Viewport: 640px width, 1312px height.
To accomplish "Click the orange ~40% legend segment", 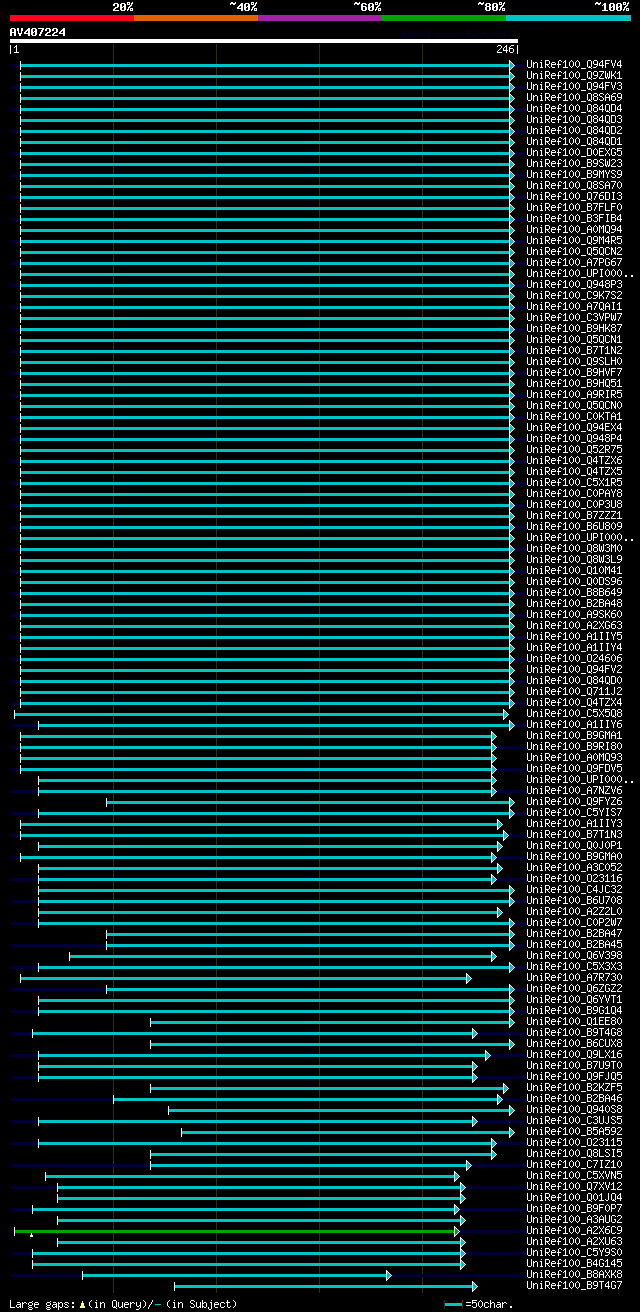I will click(195, 18).
